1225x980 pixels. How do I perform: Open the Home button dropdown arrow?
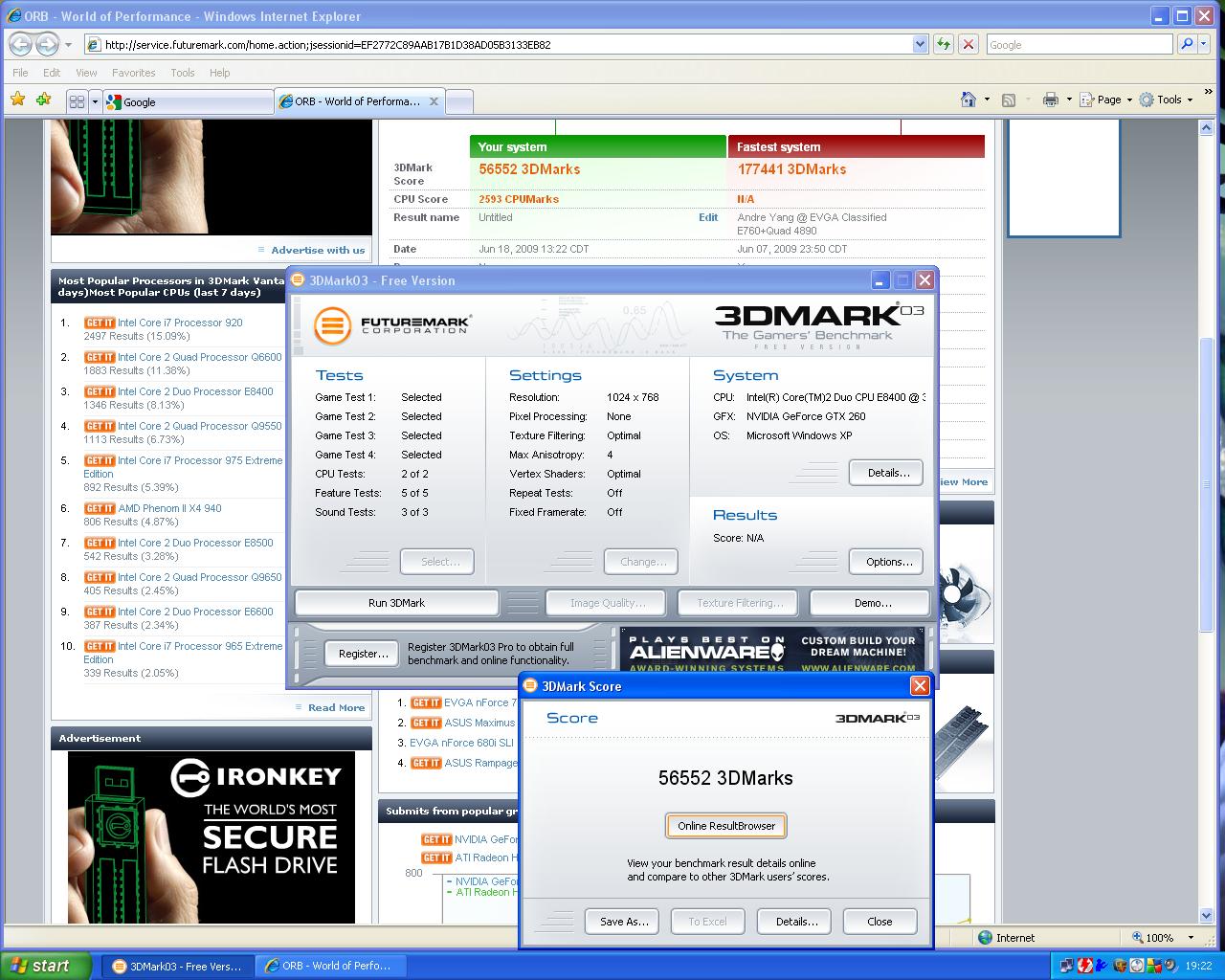pos(987,100)
